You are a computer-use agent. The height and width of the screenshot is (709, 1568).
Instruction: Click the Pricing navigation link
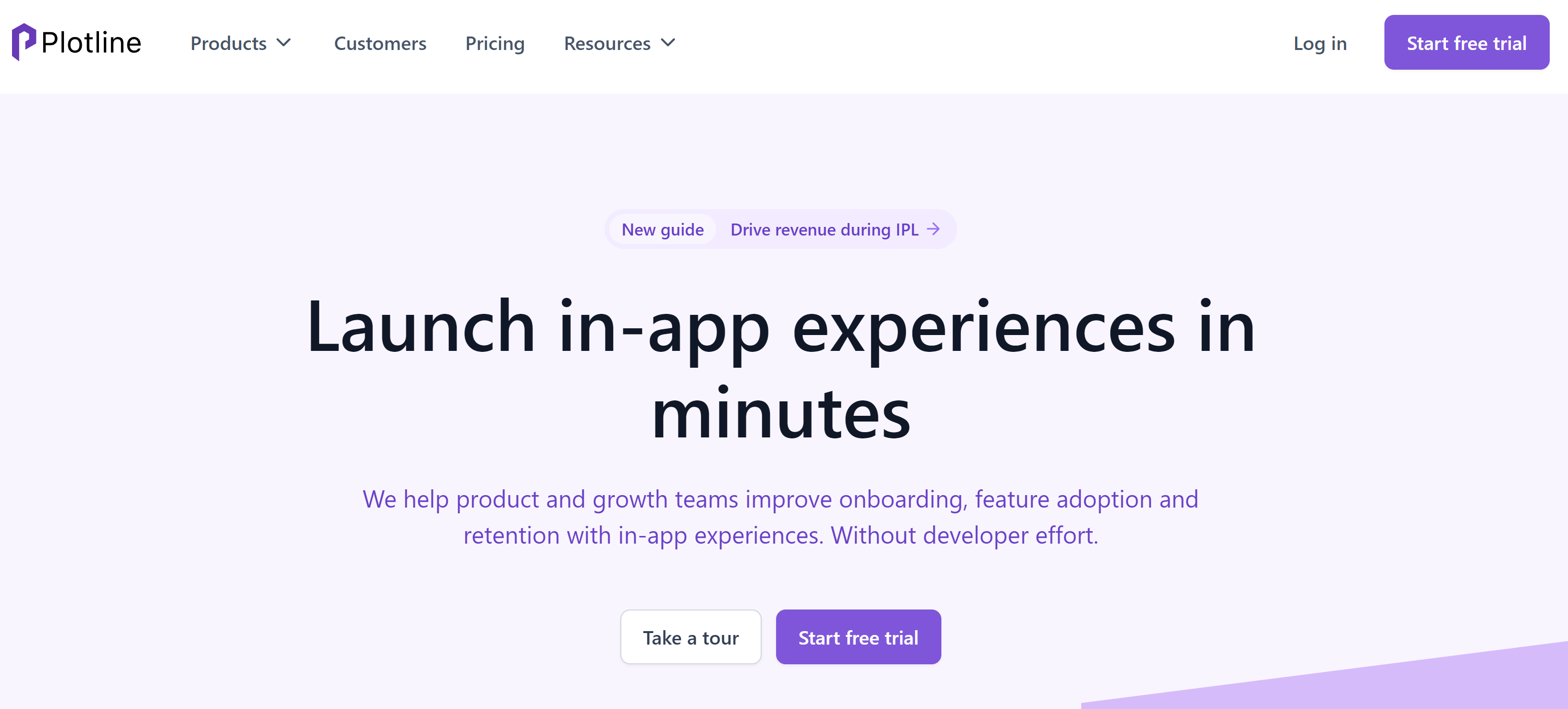tap(495, 43)
